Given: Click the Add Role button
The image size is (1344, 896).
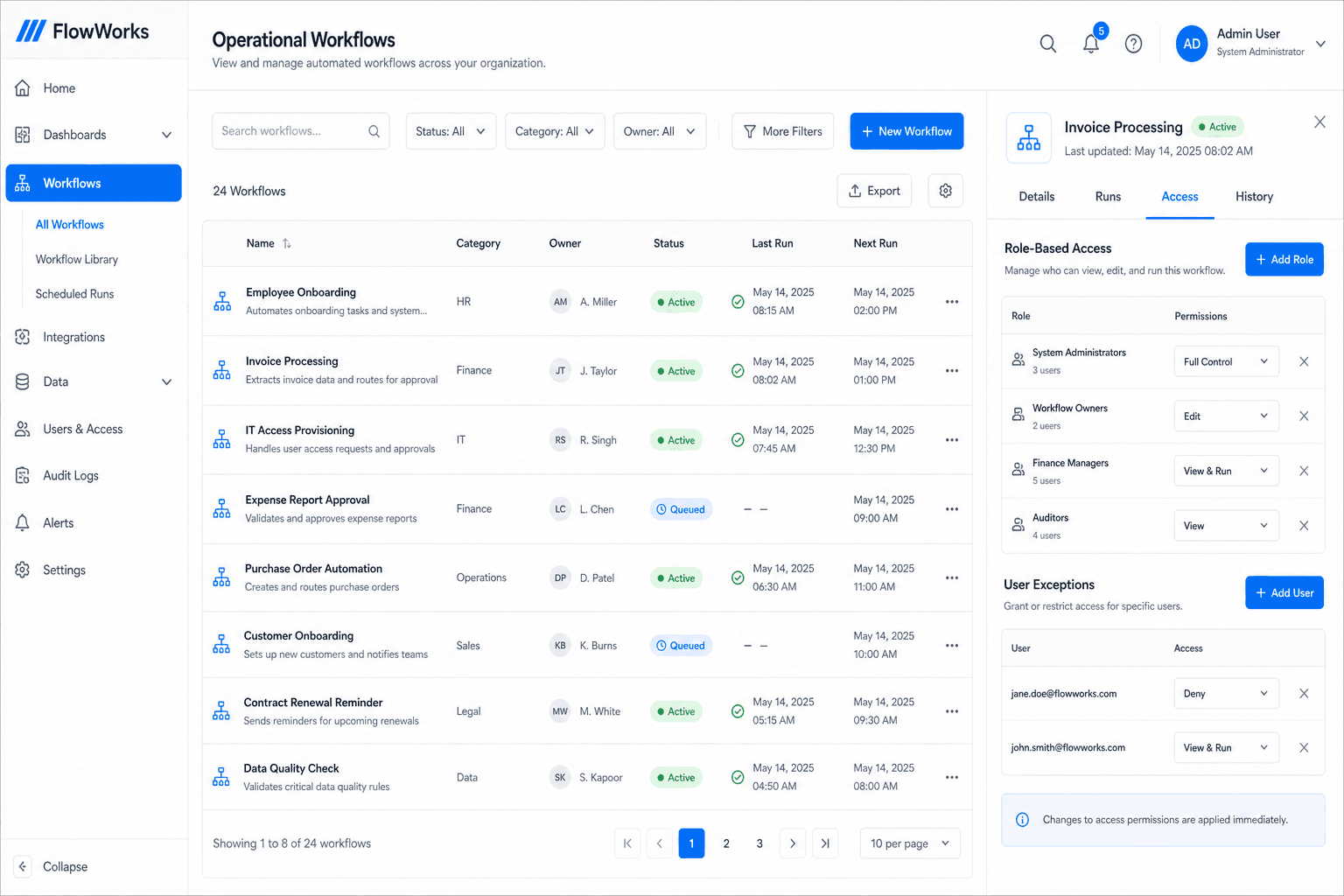Looking at the screenshot, I should (1284, 260).
